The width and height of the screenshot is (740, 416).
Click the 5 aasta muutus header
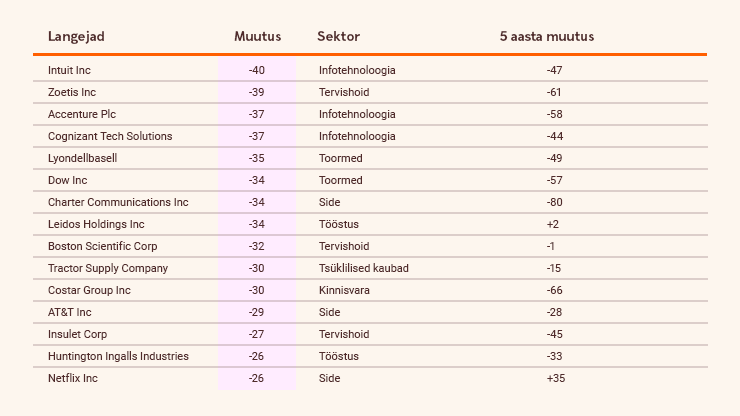pos(547,36)
